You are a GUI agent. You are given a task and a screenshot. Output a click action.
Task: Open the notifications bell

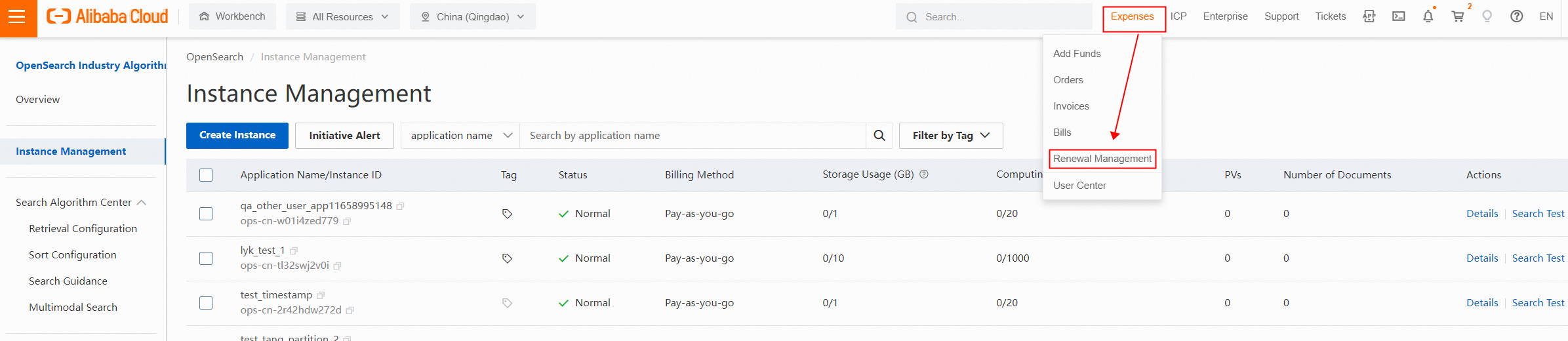[x=1428, y=16]
